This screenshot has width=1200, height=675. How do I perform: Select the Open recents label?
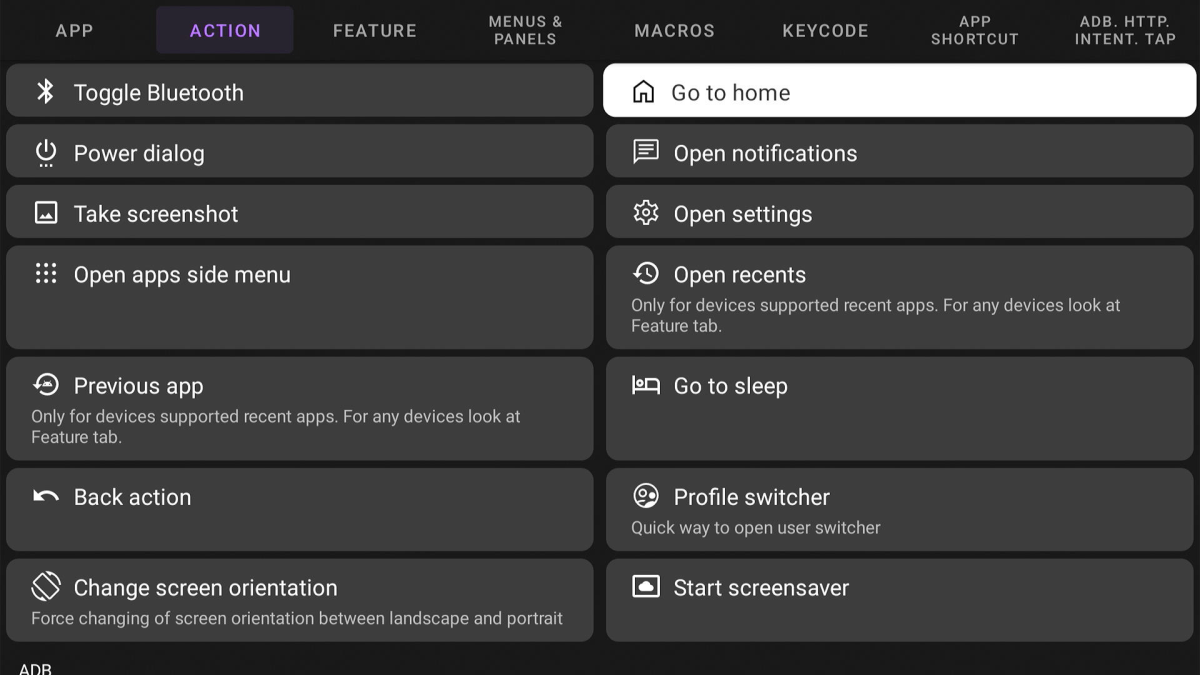point(740,274)
